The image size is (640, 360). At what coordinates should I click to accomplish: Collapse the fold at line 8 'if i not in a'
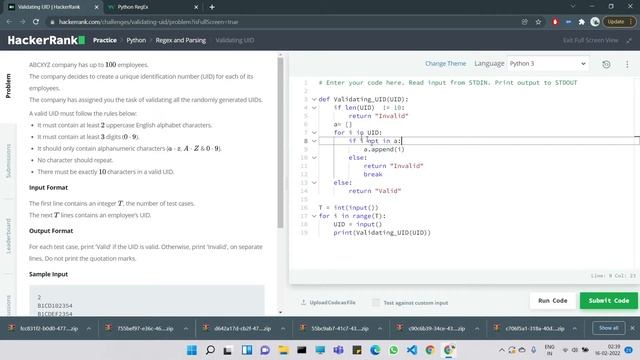(x=314, y=141)
